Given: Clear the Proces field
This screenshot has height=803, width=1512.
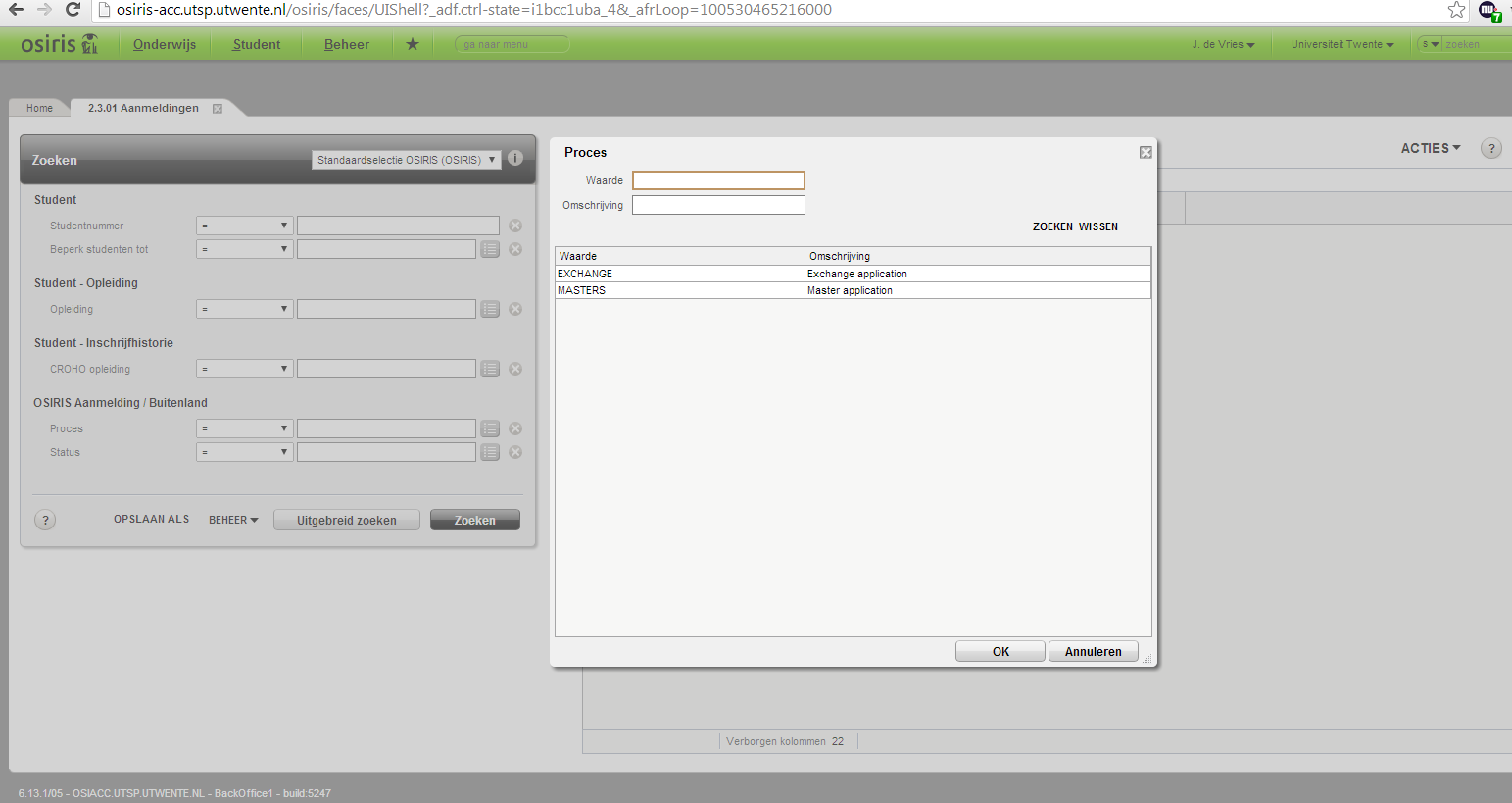Looking at the screenshot, I should point(515,428).
